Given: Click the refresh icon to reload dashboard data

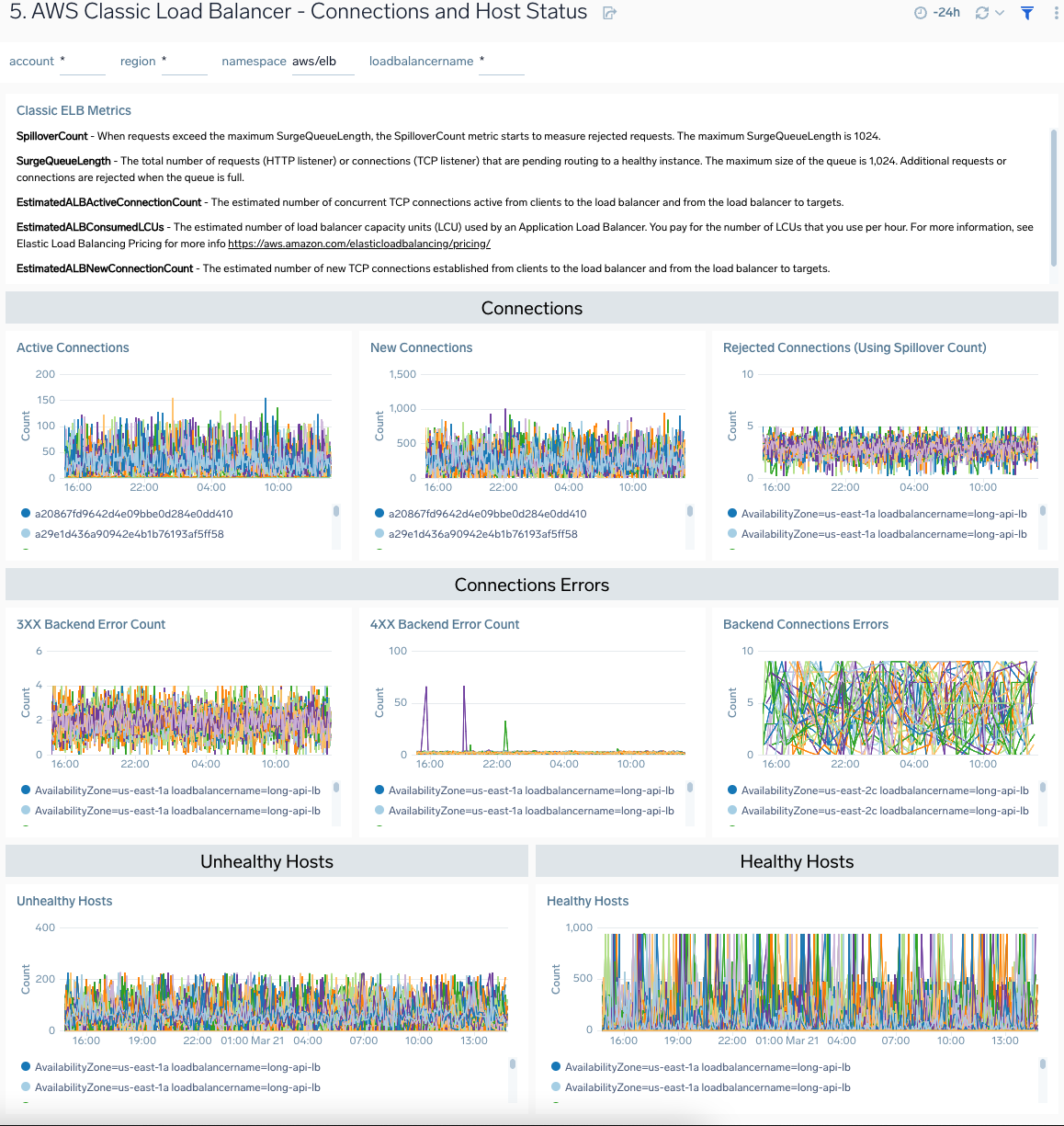Looking at the screenshot, I should click(x=982, y=13).
